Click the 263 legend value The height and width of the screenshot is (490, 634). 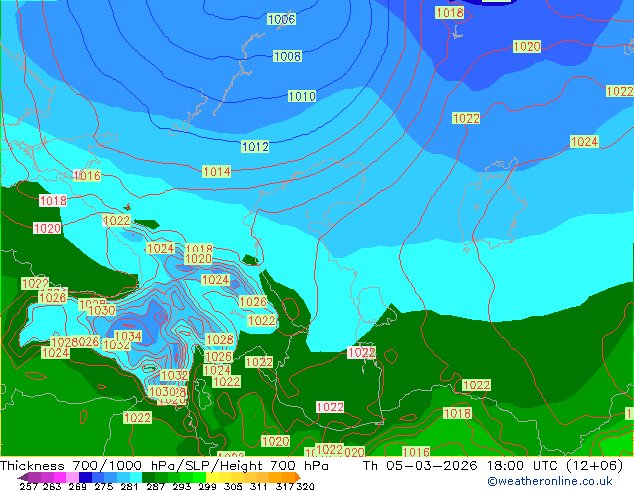[52, 486]
